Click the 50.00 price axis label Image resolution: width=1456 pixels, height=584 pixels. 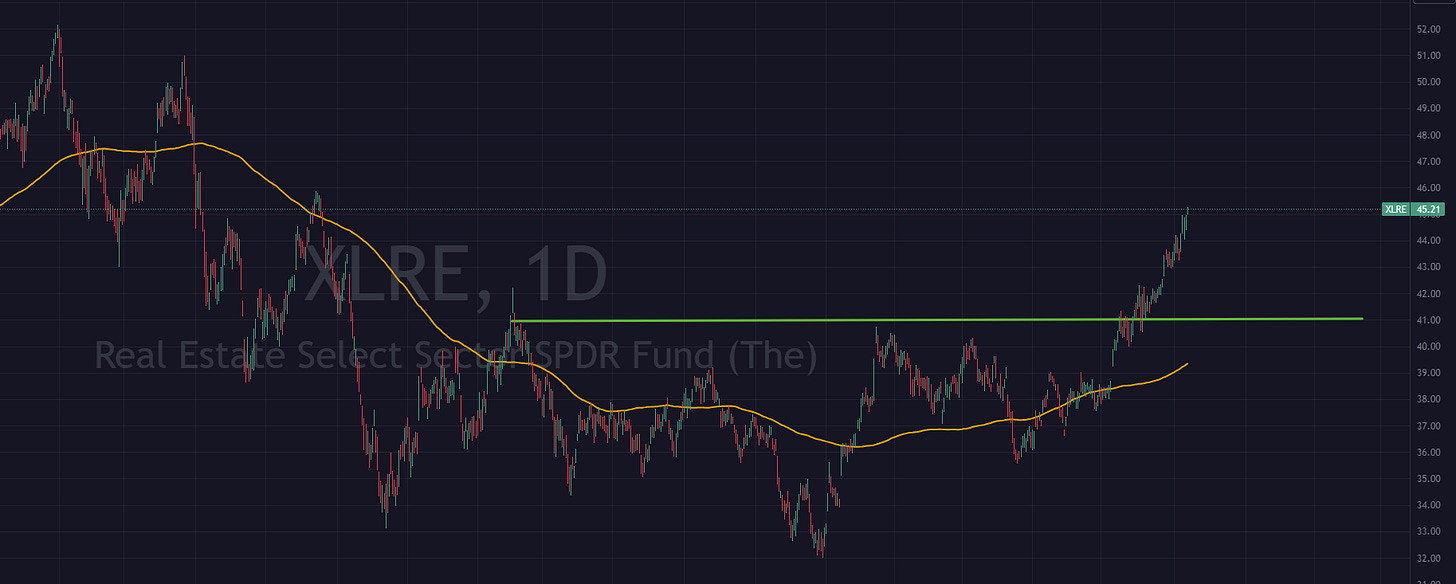pos(1428,82)
